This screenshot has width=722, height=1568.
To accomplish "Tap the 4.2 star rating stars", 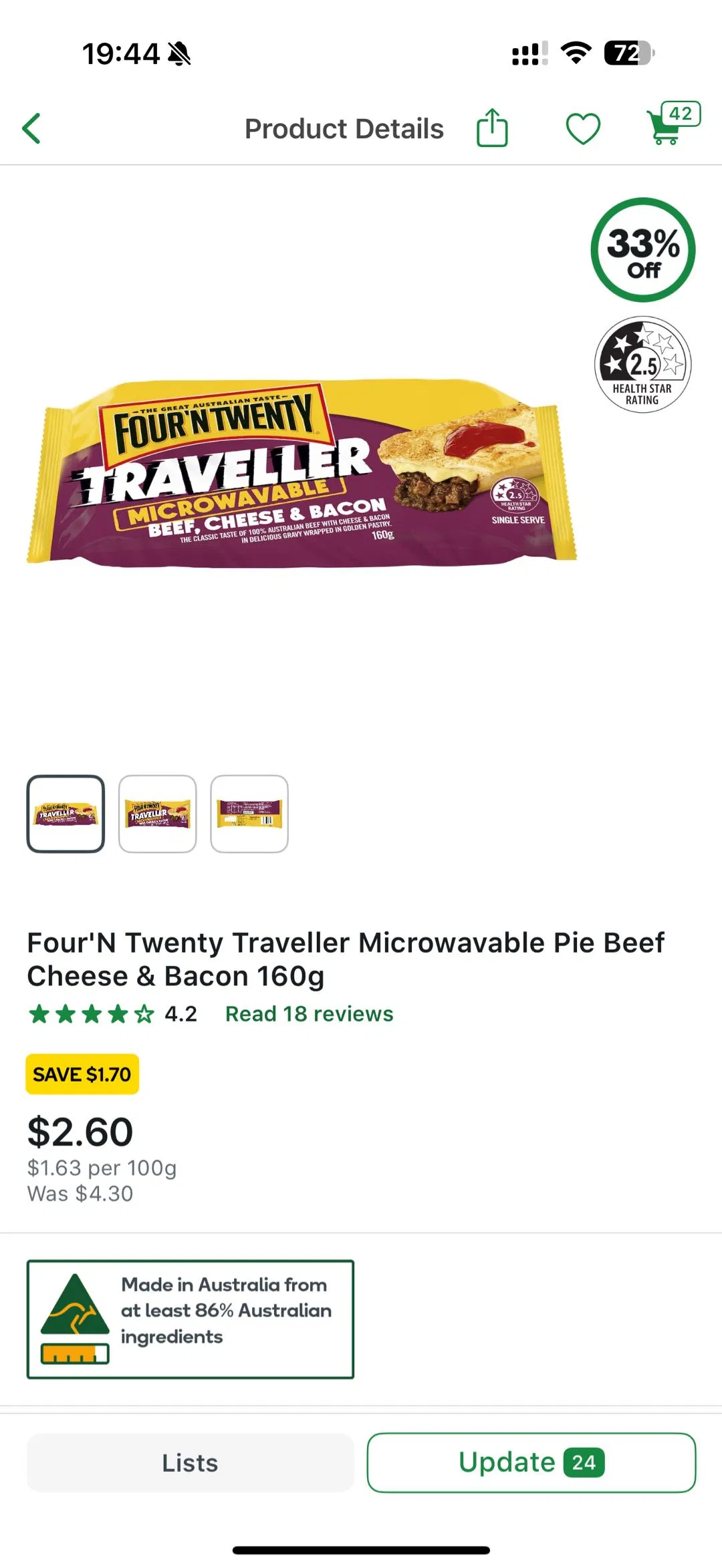I will point(92,1014).
